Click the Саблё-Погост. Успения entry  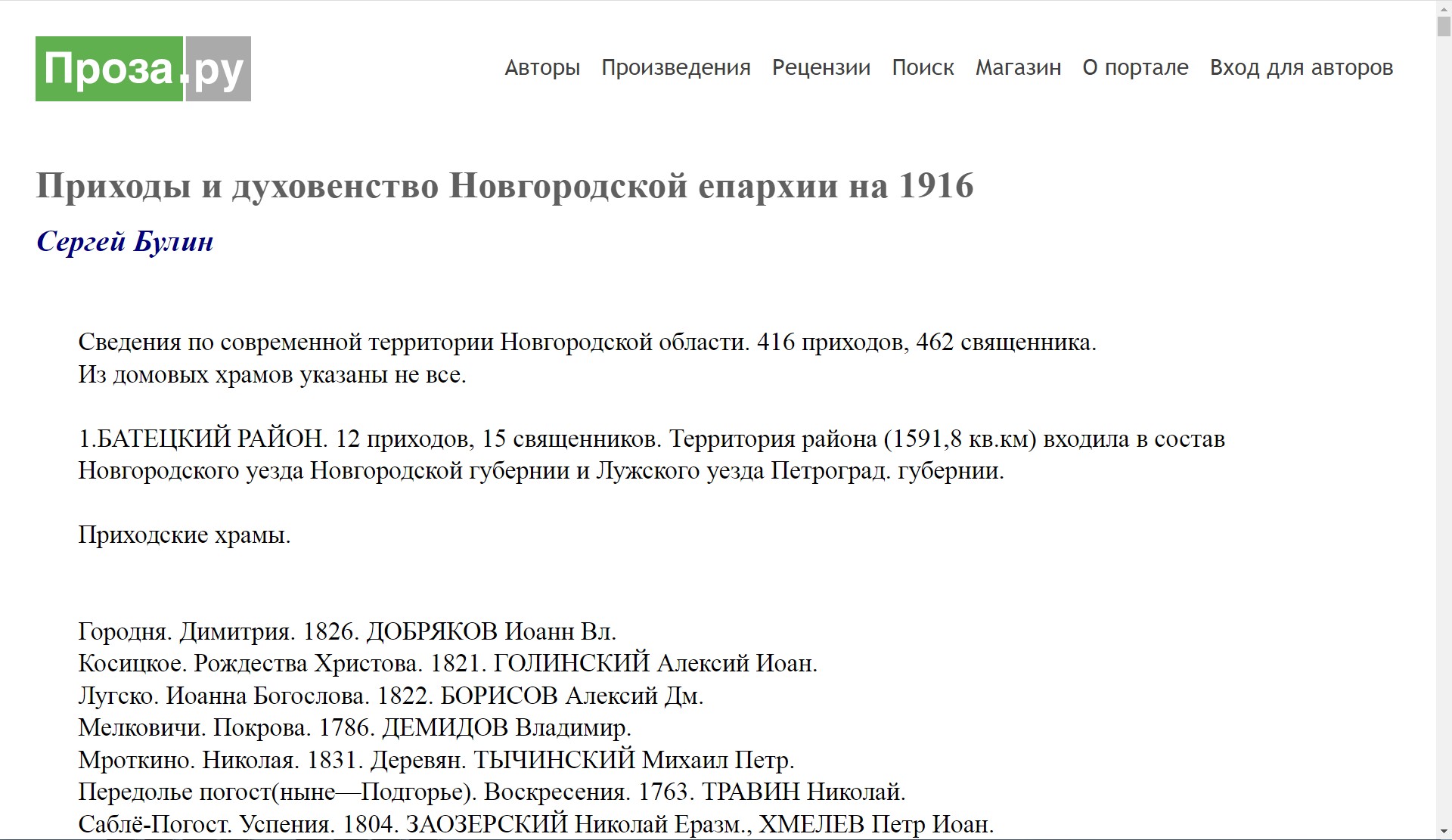[536, 824]
